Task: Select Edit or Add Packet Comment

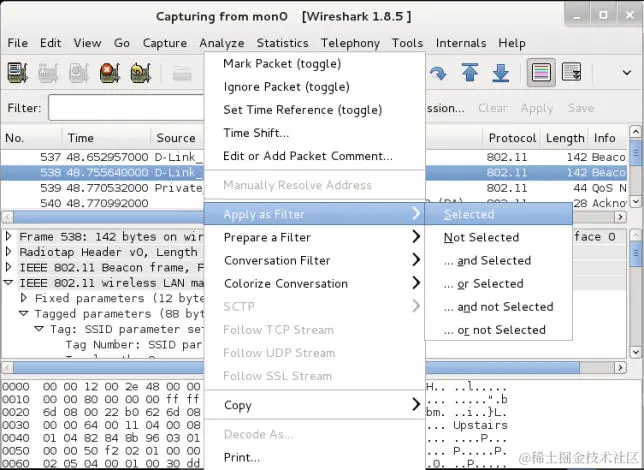Action: click(315, 156)
